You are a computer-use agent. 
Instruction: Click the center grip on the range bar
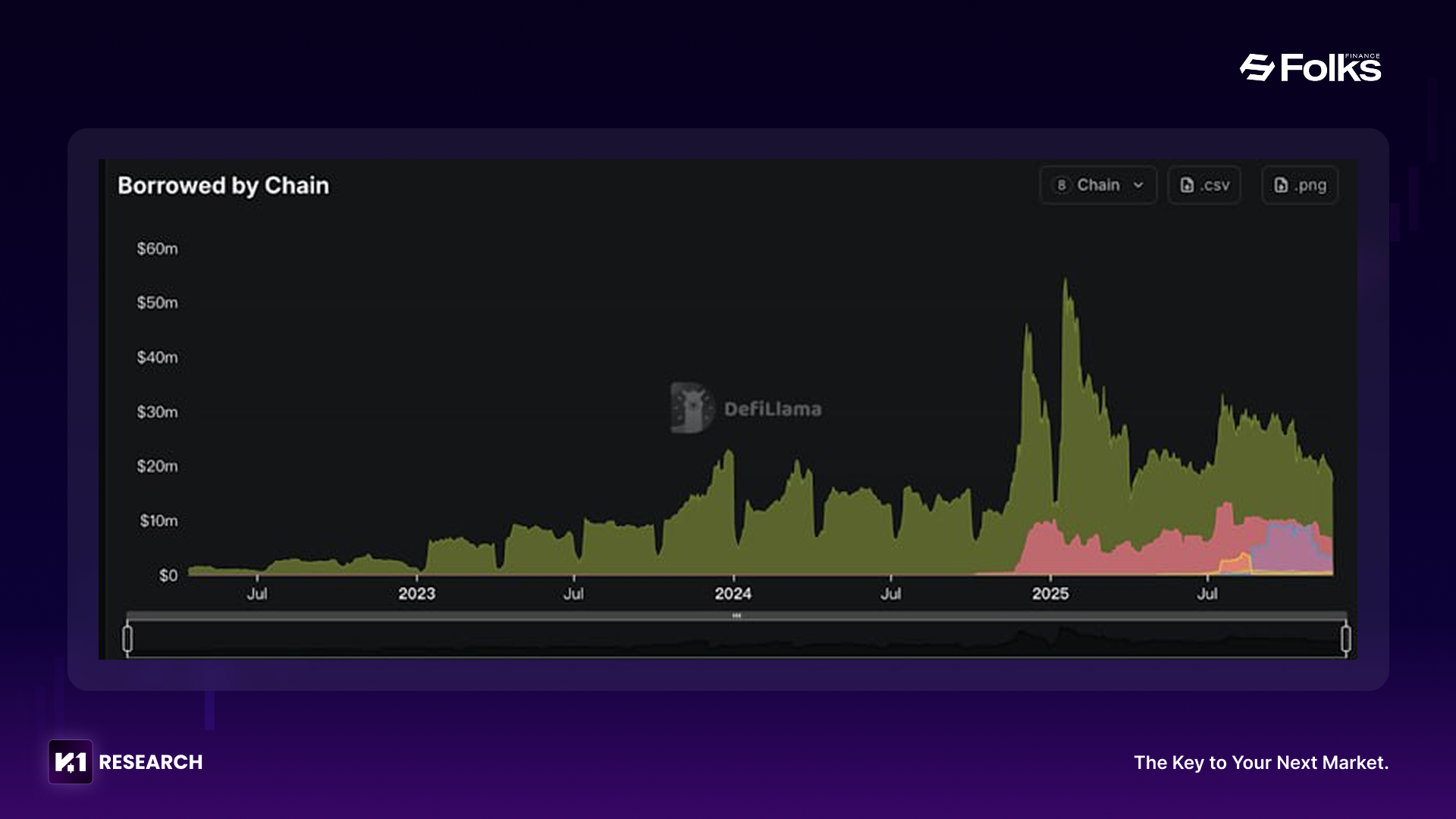[736, 616]
